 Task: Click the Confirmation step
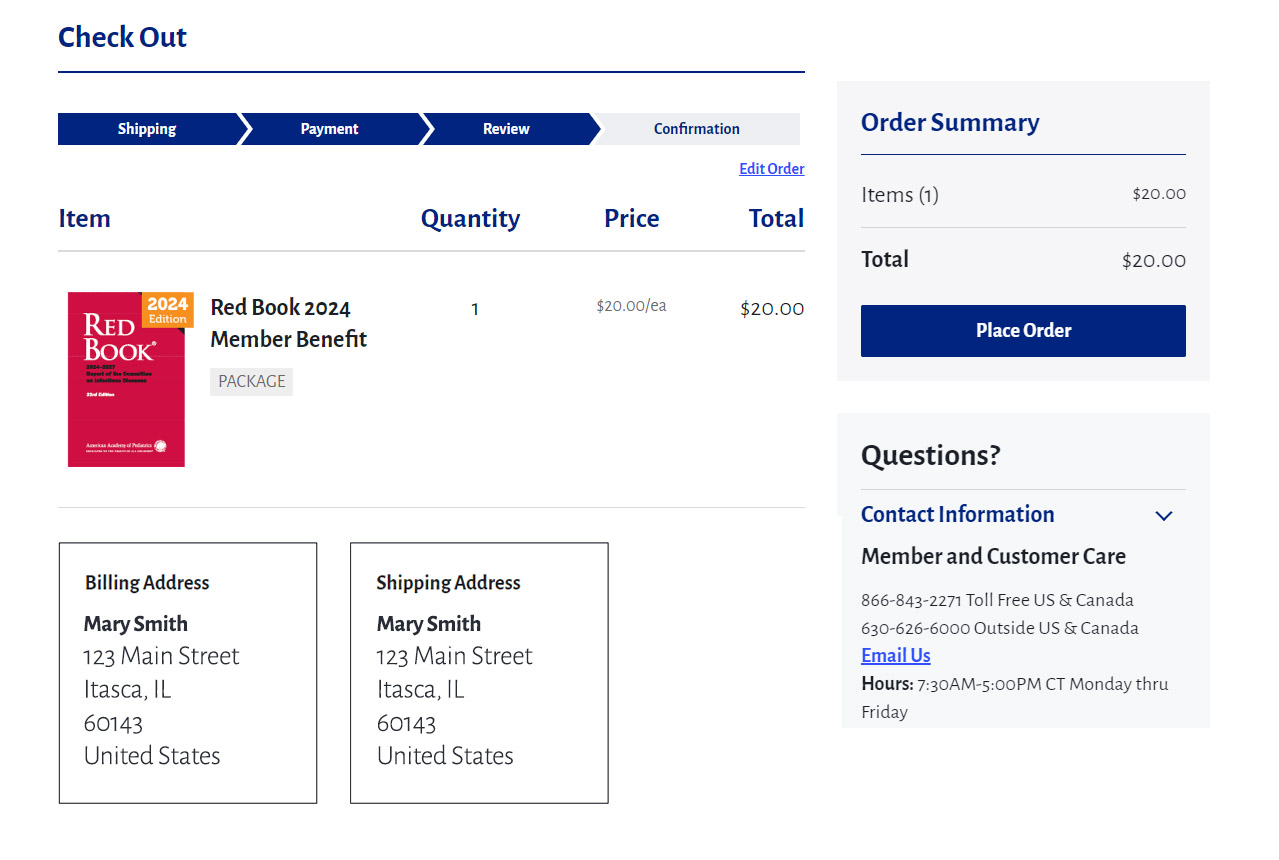(x=697, y=129)
